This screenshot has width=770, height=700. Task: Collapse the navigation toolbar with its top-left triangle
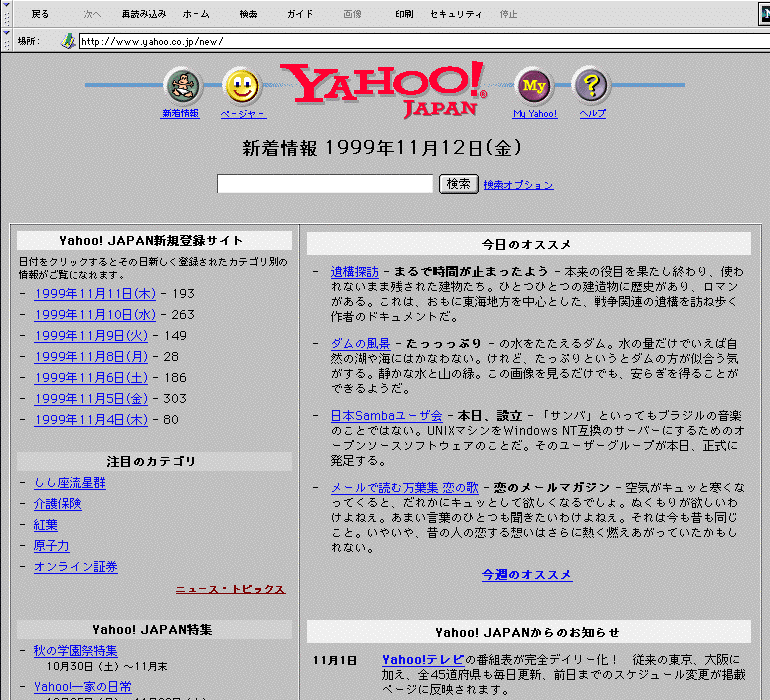[6, 4]
